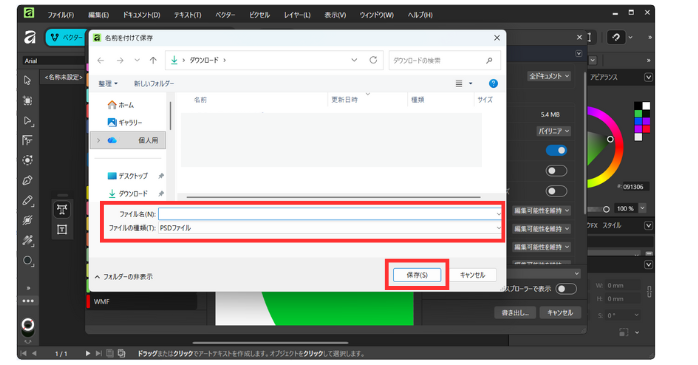Open the ファイル(F) menu
The height and width of the screenshot is (365, 698).
pos(61,15)
